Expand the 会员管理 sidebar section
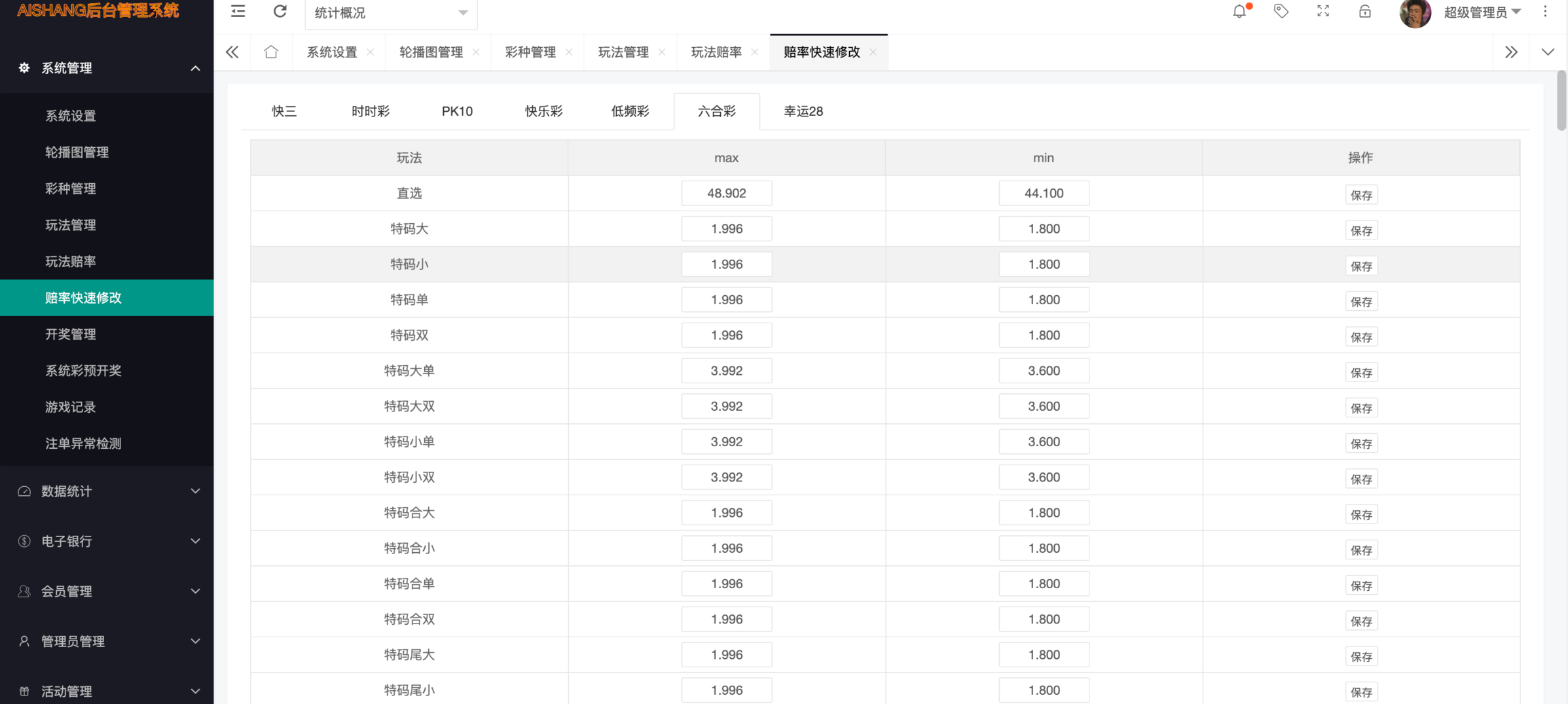 click(x=107, y=591)
